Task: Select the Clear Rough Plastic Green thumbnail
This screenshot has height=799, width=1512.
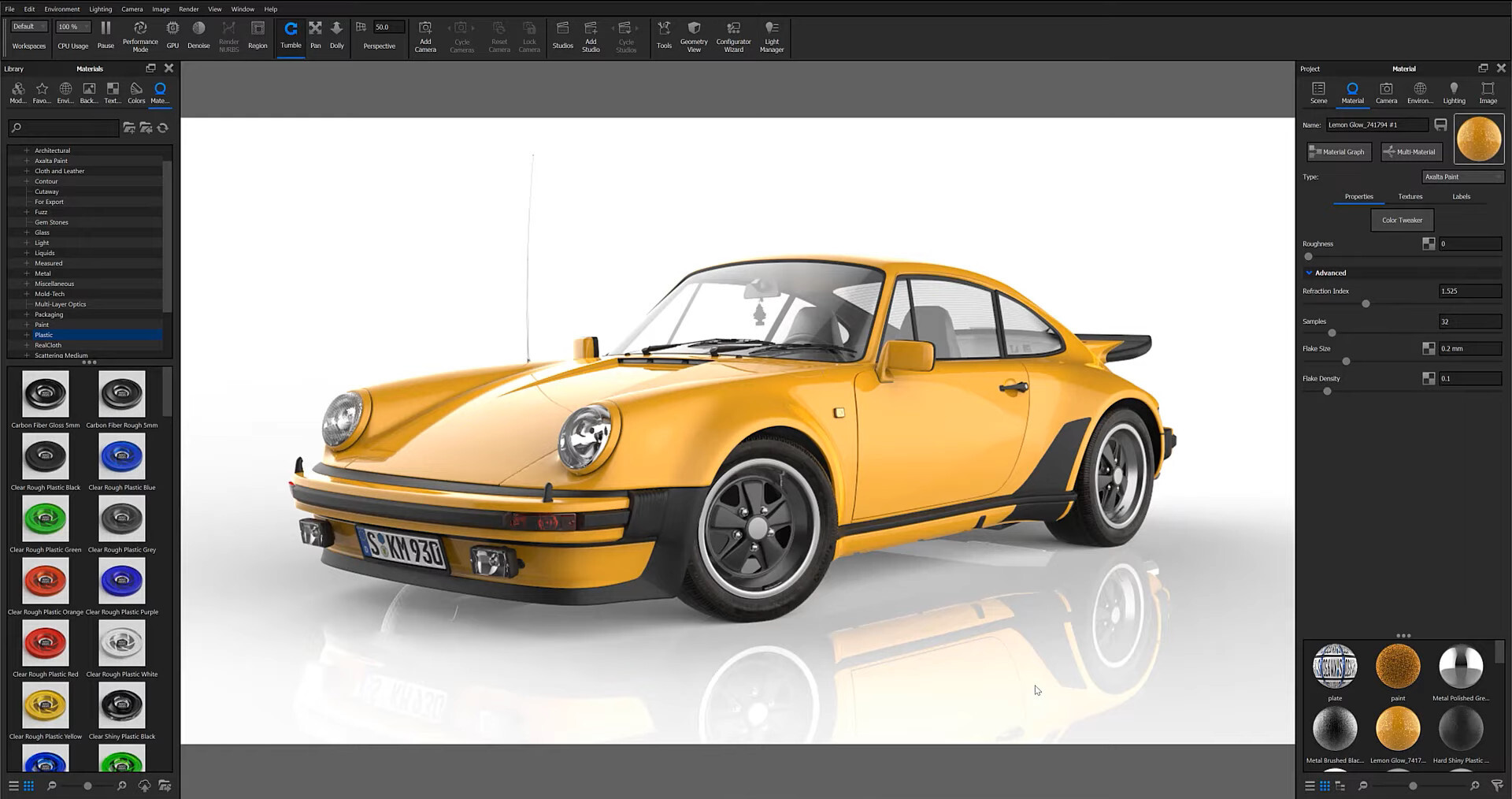Action: click(x=45, y=518)
